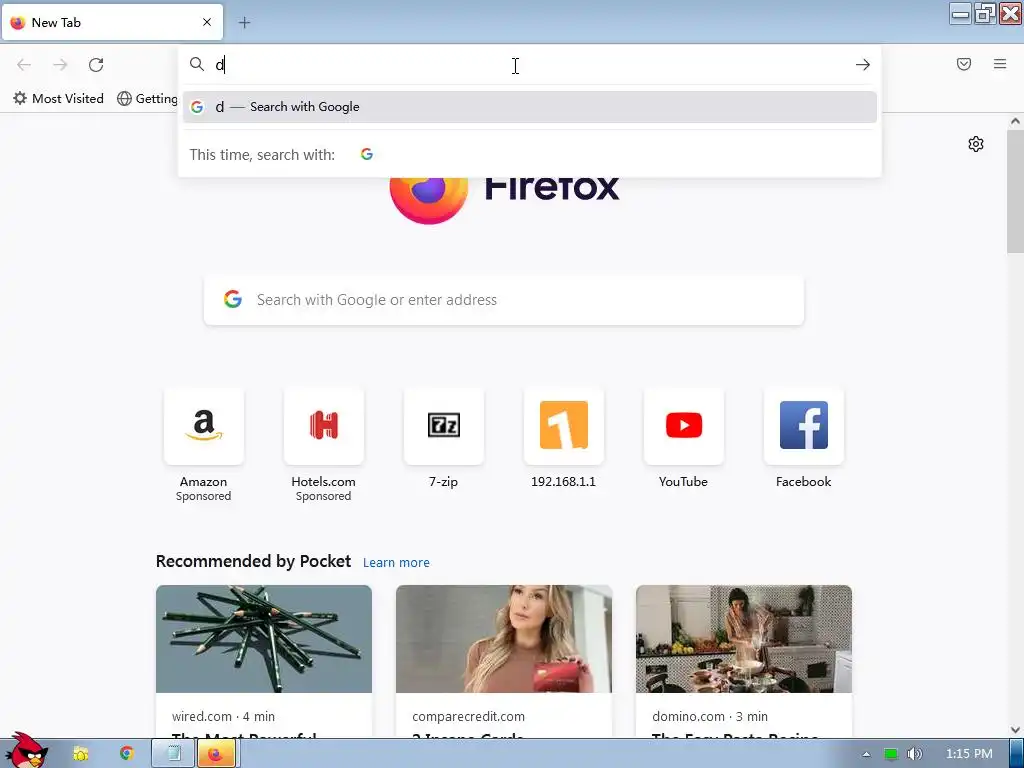Open new tab personalize gear icon
1024x768 pixels.
click(x=976, y=144)
